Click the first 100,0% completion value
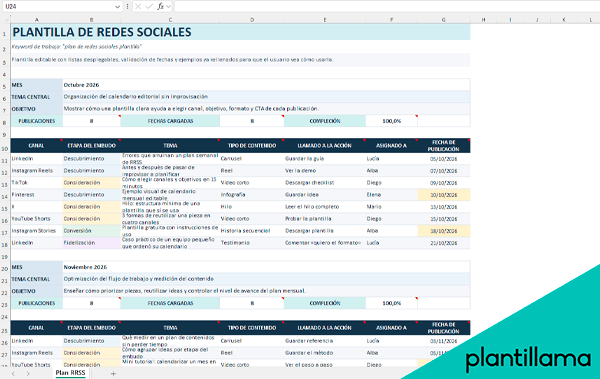600x379 pixels. point(391,121)
